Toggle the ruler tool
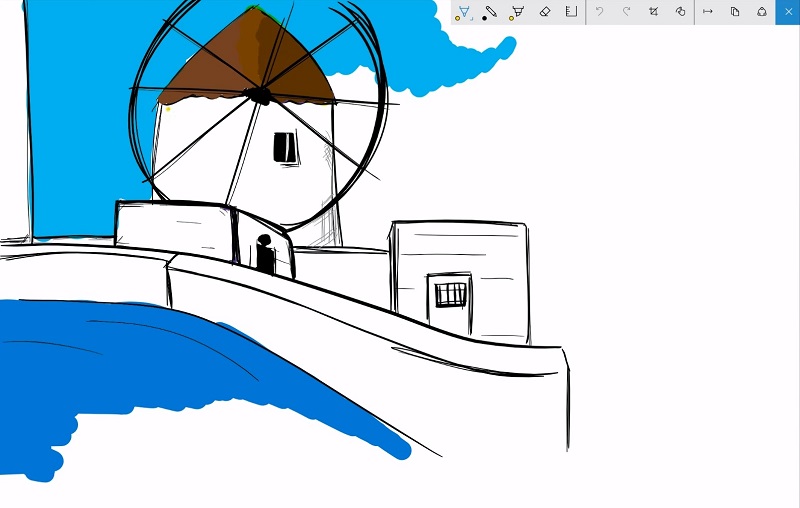This screenshot has width=800, height=508. coord(571,12)
